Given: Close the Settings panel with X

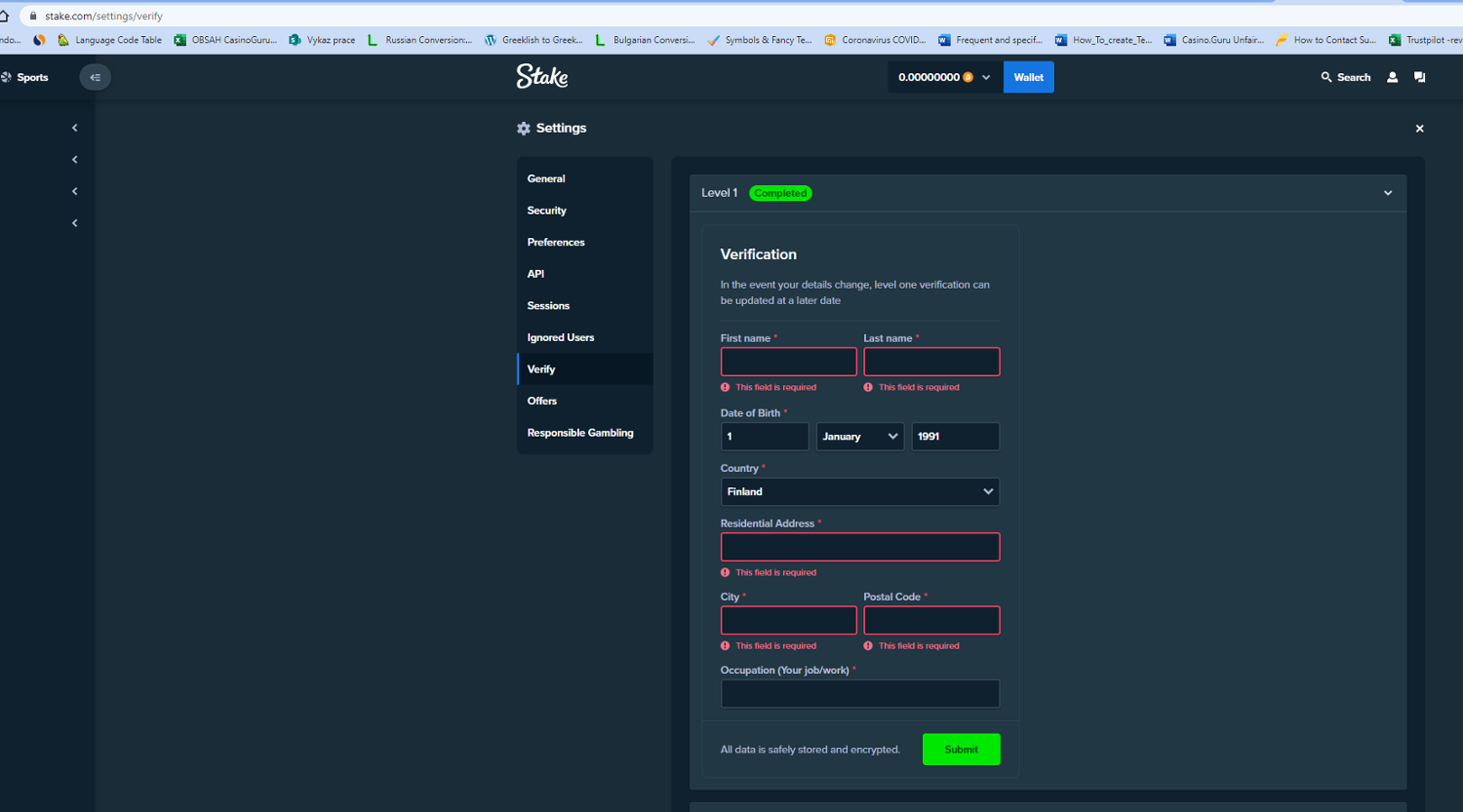Looking at the screenshot, I should pyautogui.click(x=1419, y=129).
